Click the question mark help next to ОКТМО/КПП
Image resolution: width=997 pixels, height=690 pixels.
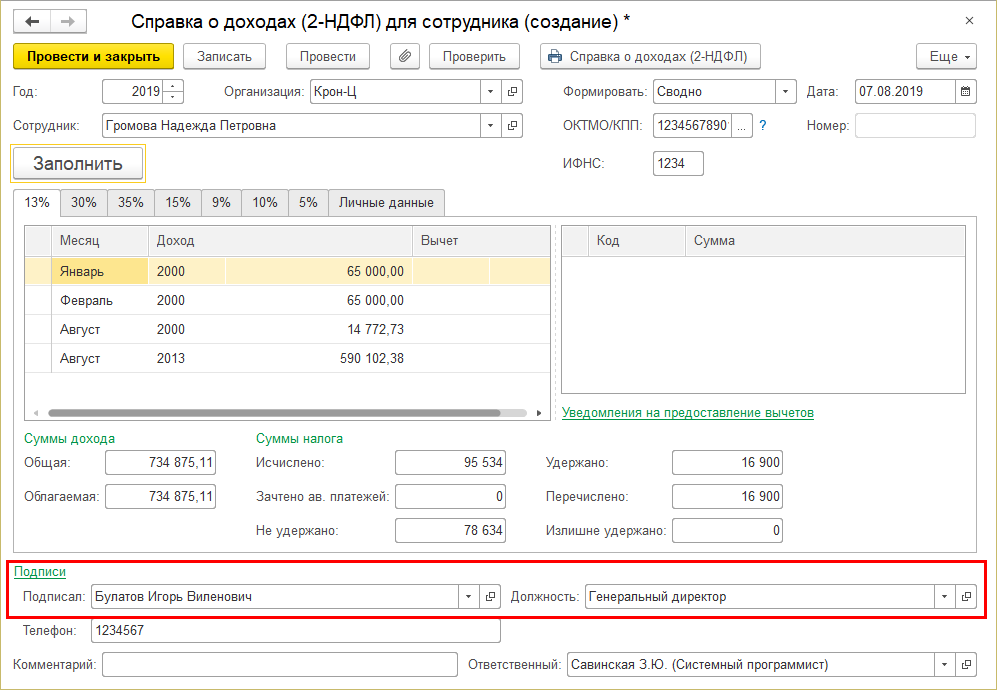click(763, 126)
